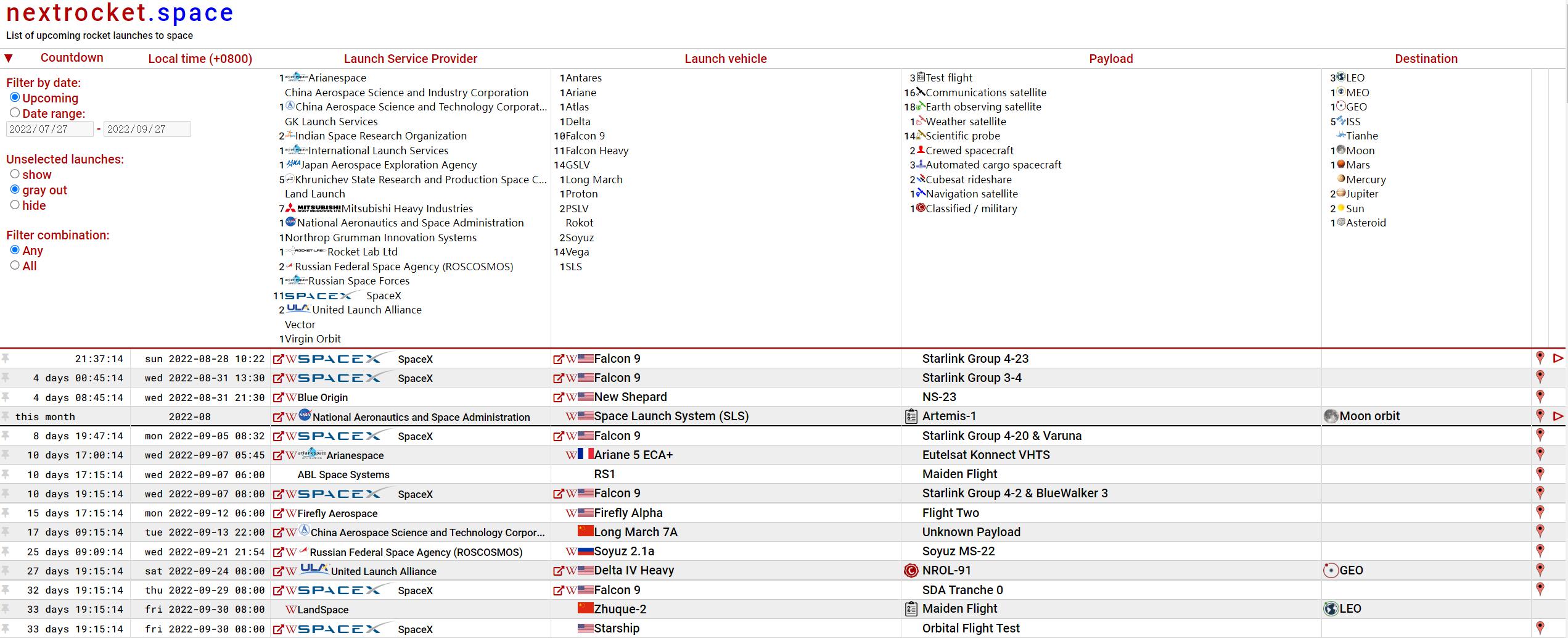The width and height of the screenshot is (1568, 638).
Task: Click 'Starship' launch vehicle text
Action: tap(617, 628)
